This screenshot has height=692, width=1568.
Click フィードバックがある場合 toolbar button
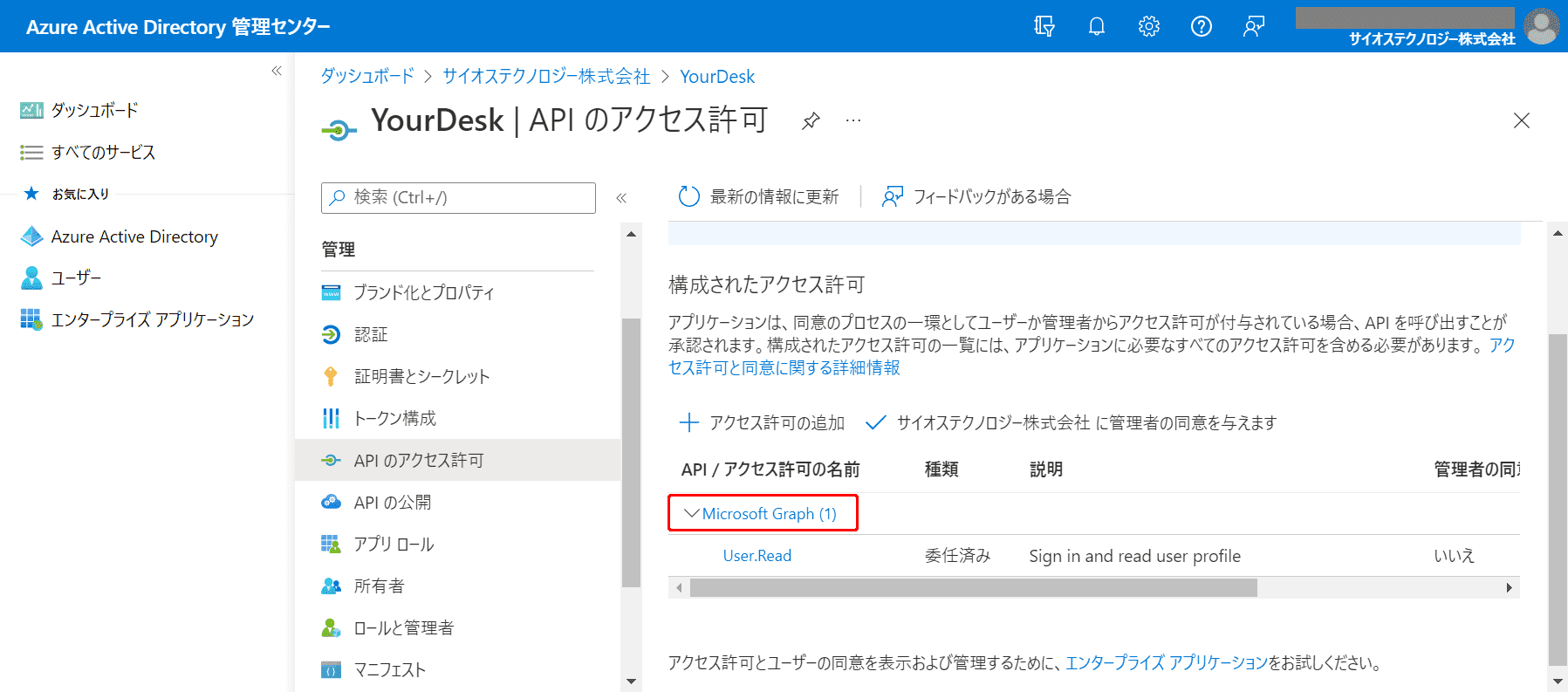coord(976,196)
